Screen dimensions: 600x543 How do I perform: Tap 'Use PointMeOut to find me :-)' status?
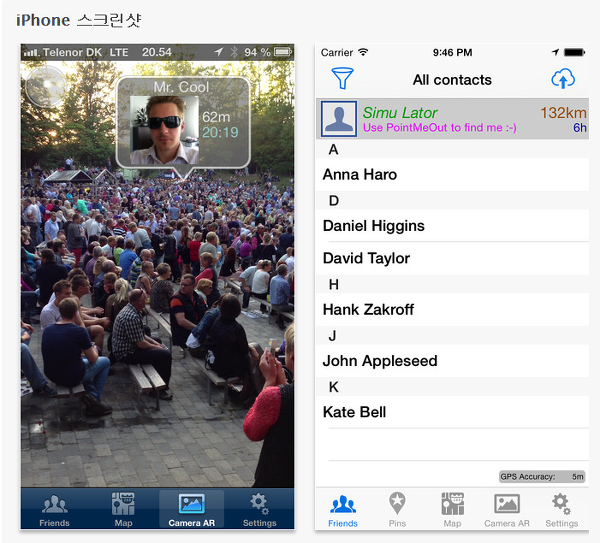[x=440, y=127]
